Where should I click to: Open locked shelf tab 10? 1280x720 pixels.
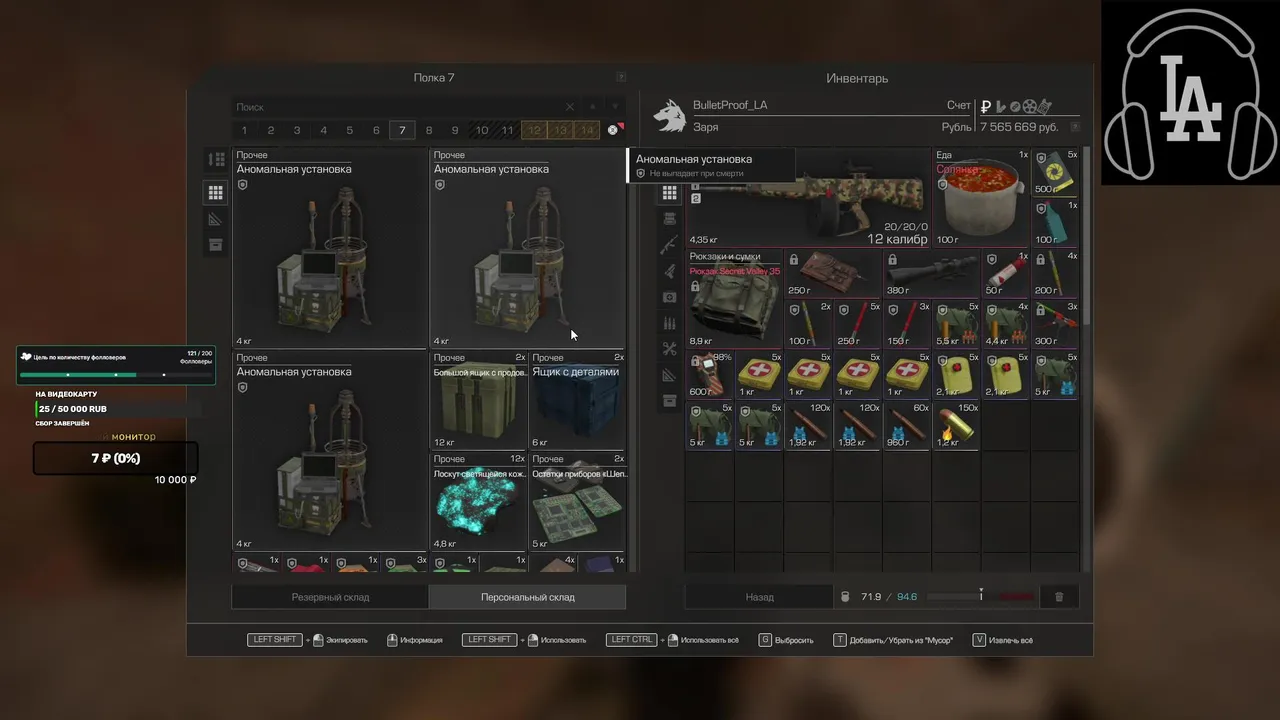[482, 130]
